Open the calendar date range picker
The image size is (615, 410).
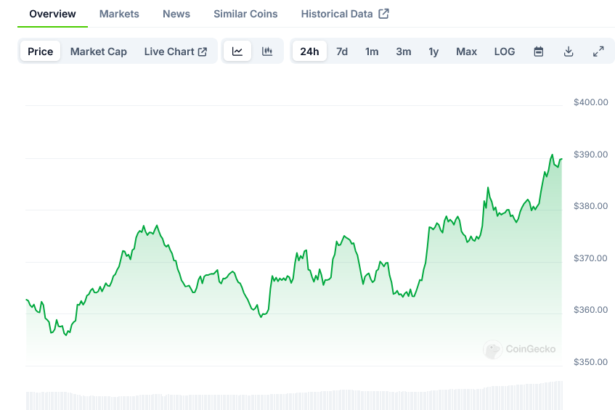(x=538, y=51)
